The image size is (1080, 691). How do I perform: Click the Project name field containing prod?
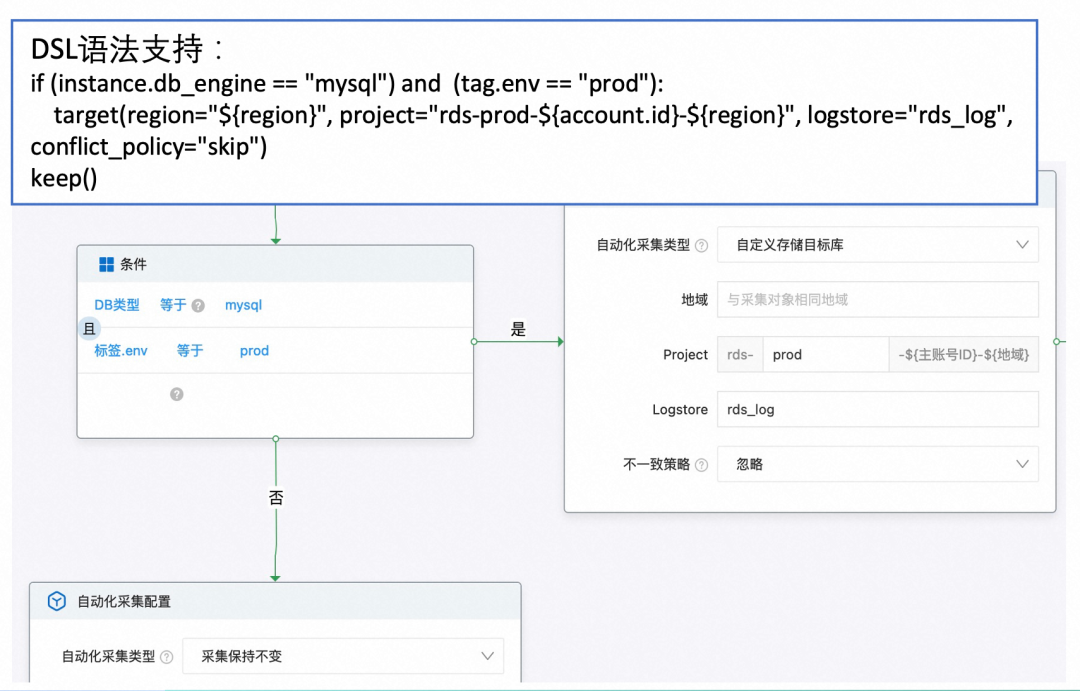[824, 355]
